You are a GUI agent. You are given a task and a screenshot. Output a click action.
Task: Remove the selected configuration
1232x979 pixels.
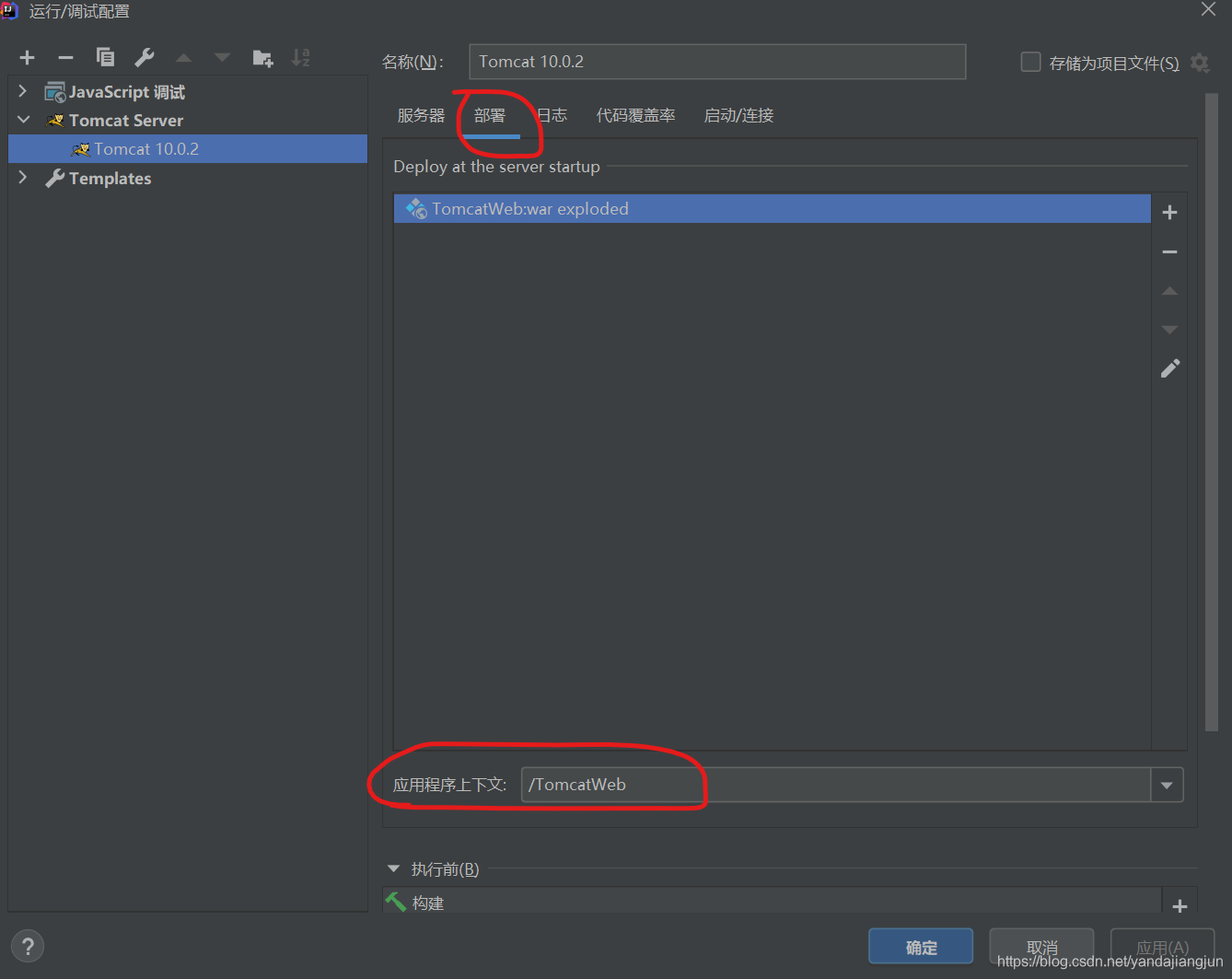[x=65, y=58]
